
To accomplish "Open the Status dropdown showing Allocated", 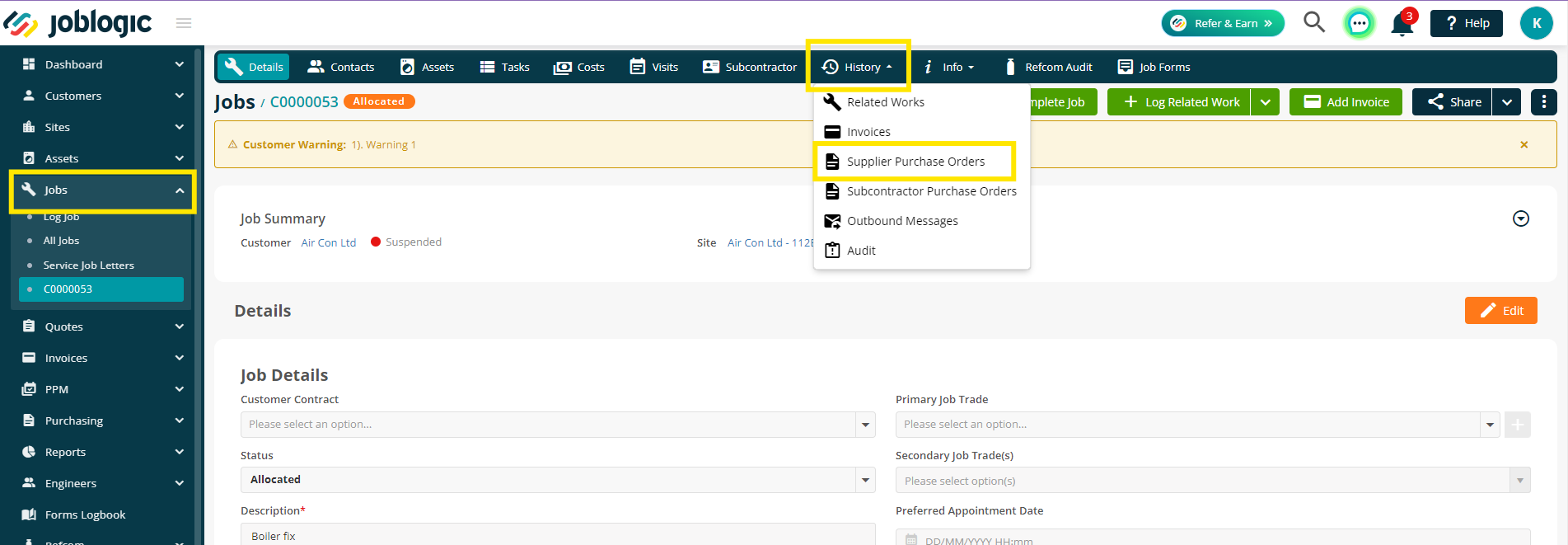I will pyautogui.click(x=558, y=480).
